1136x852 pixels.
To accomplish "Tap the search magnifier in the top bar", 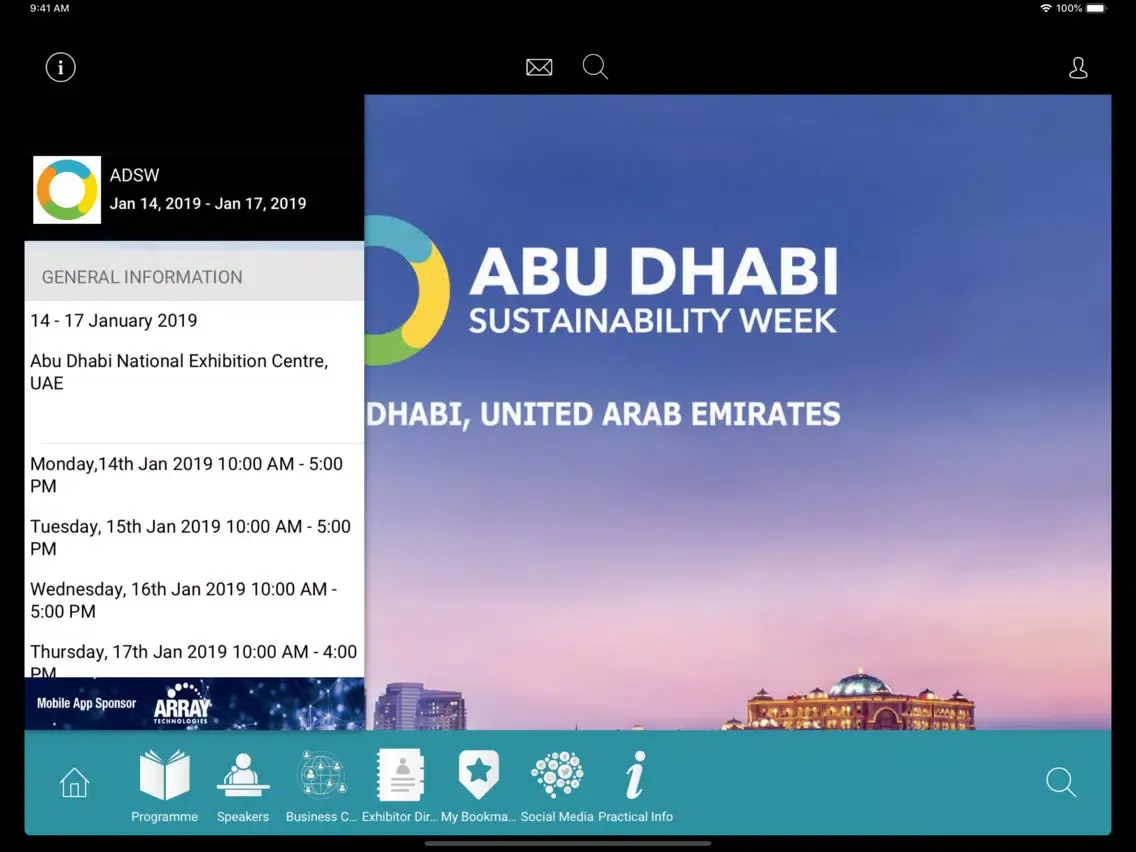I will (595, 67).
